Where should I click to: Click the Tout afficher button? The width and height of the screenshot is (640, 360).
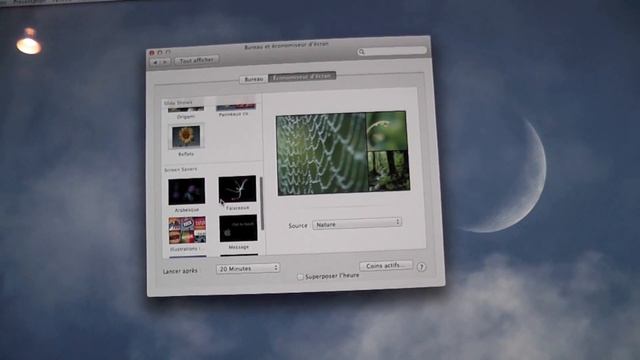197,60
